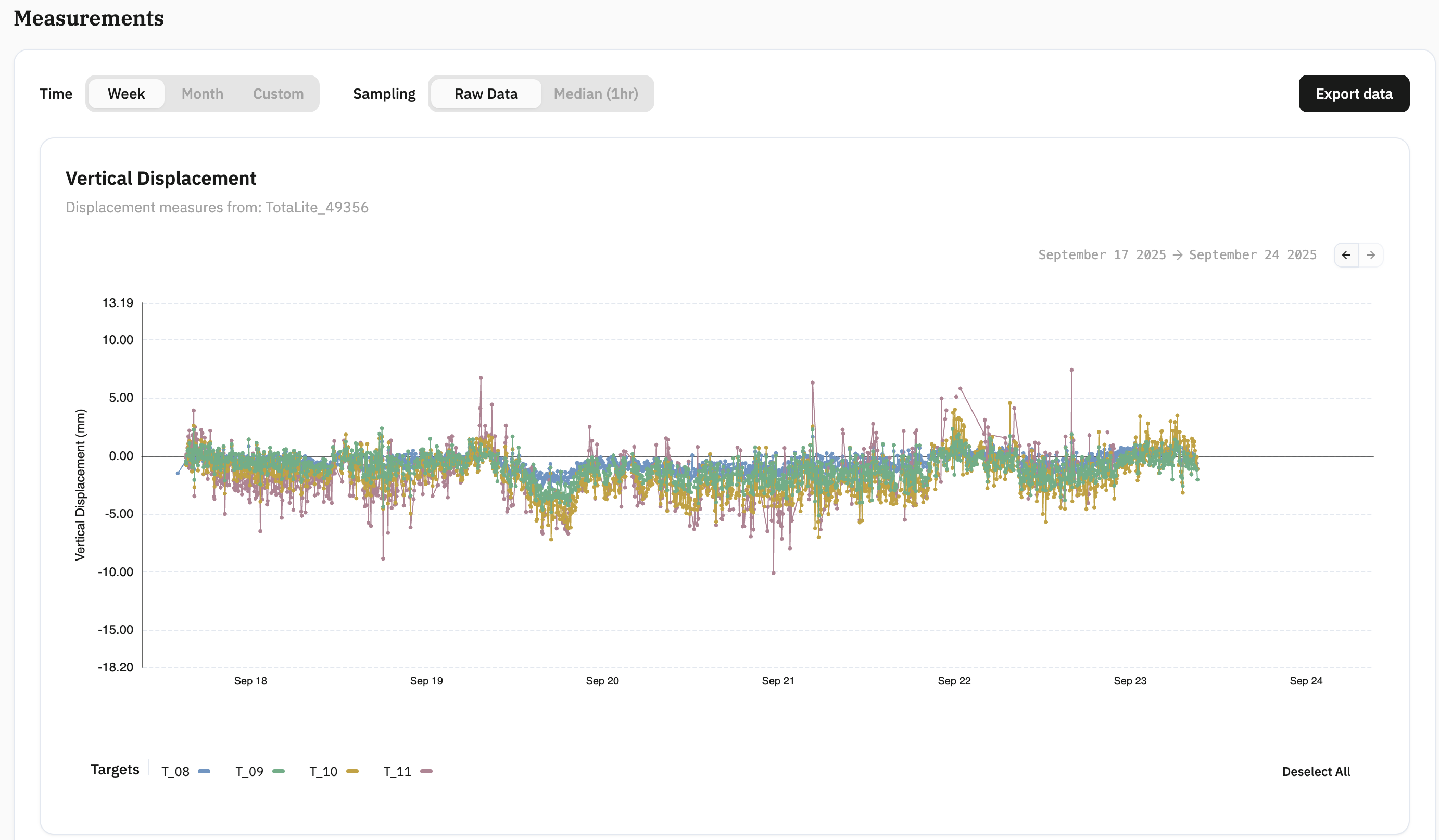This screenshot has height=840, width=1439.
Task: Select the Week time range
Action: point(126,94)
